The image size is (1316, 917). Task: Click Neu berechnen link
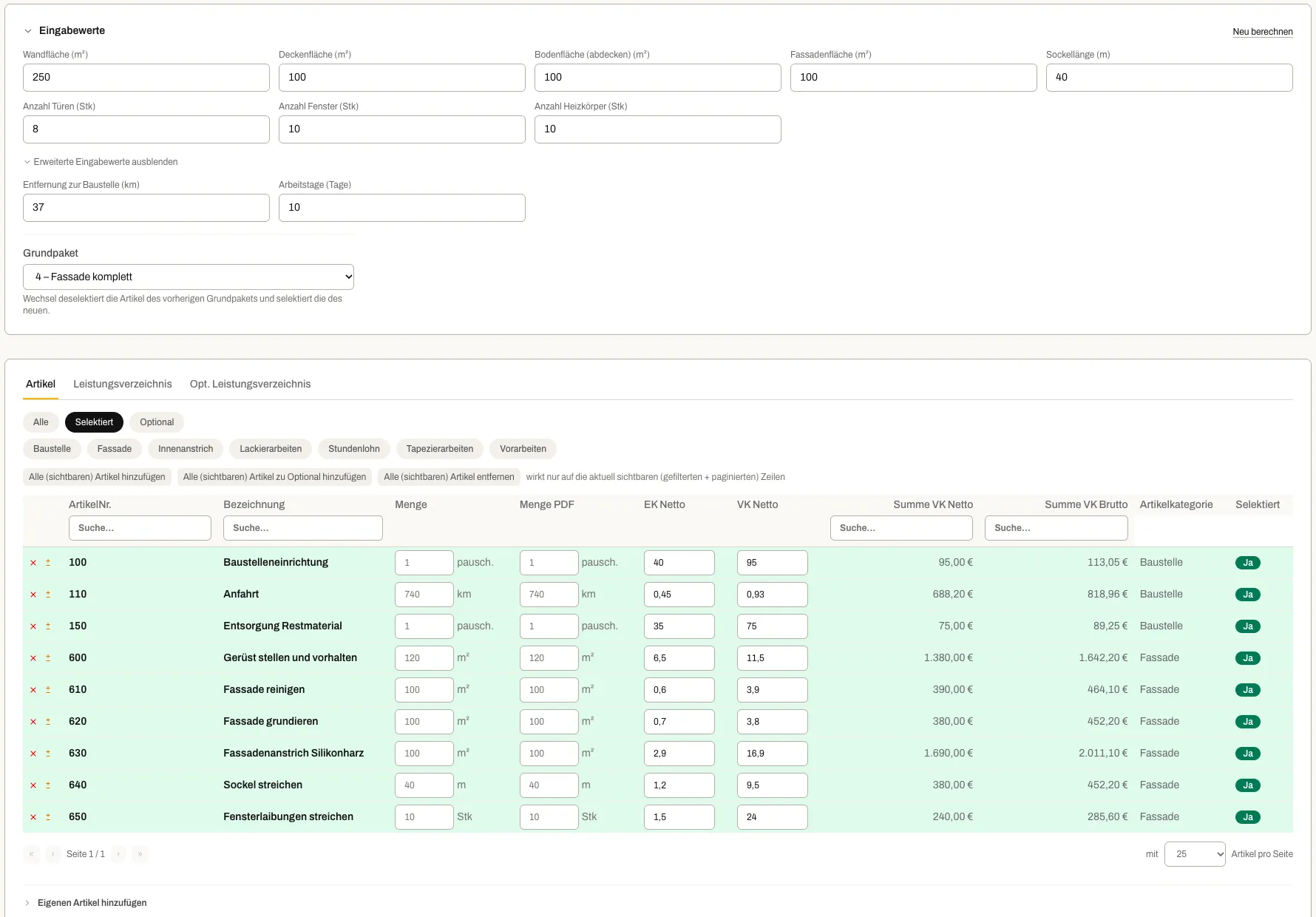[1263, 32]
